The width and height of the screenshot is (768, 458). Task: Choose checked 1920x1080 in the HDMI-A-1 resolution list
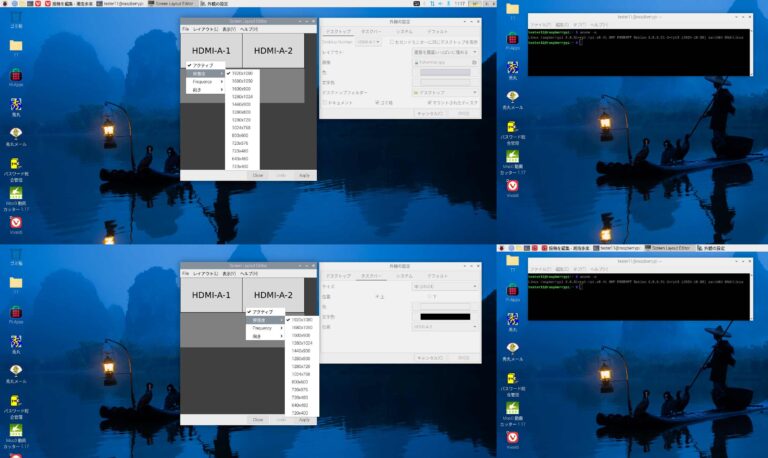click(242, 73)
